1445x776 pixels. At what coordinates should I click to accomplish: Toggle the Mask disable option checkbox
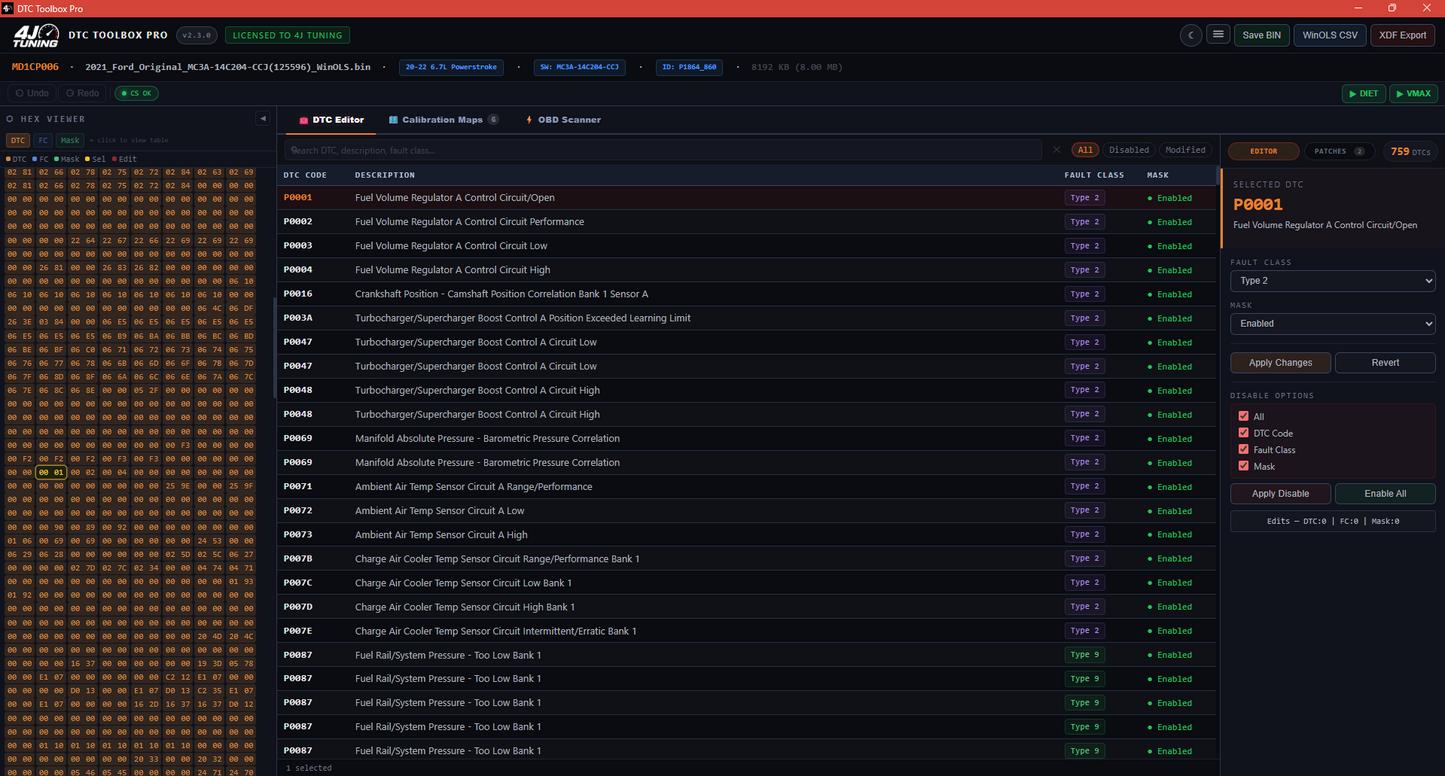point(1244,466)
